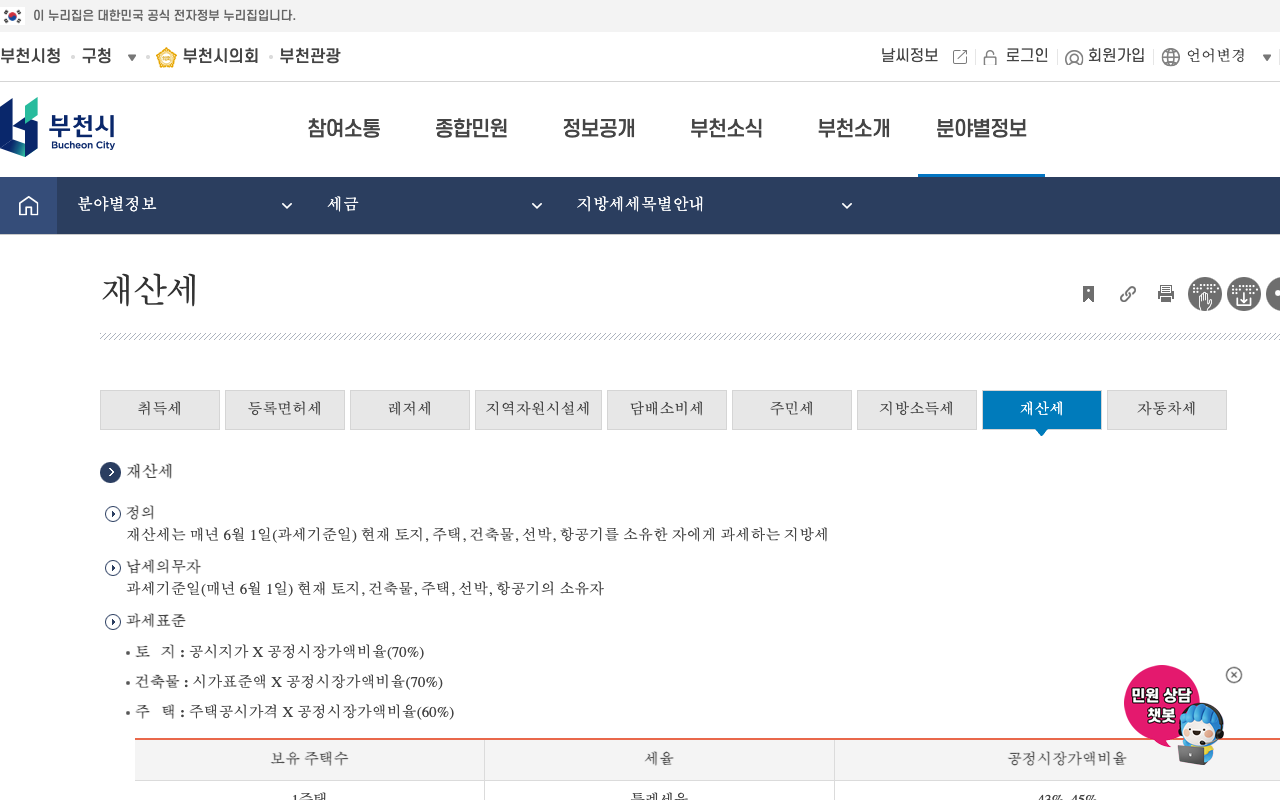Go to the home icon in breadcrumb bar
Image resolution: width=1280 pixels, height=800 pixels.
click(28, 206)
